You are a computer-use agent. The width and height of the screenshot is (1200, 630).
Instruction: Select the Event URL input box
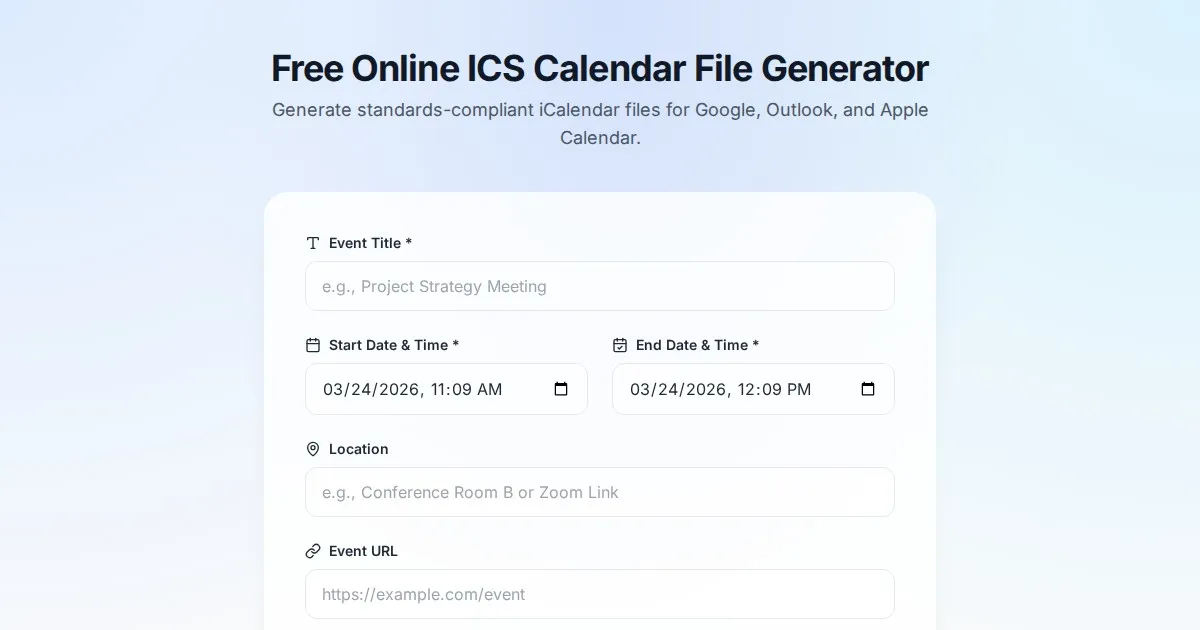click(x=600, y=594)
